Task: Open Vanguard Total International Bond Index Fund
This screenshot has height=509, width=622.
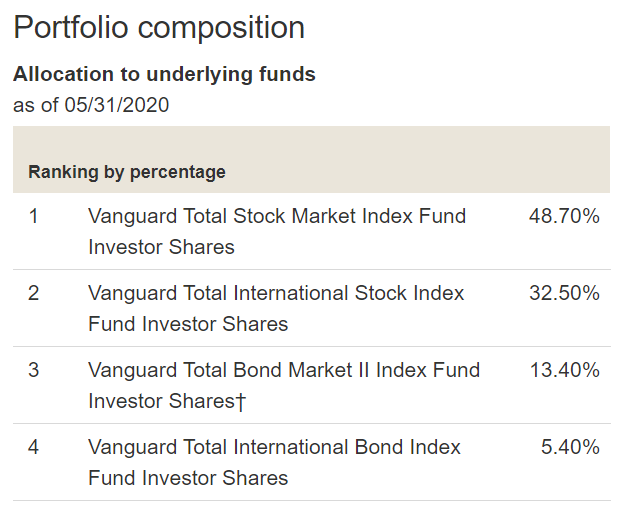Action: [275, 447]
